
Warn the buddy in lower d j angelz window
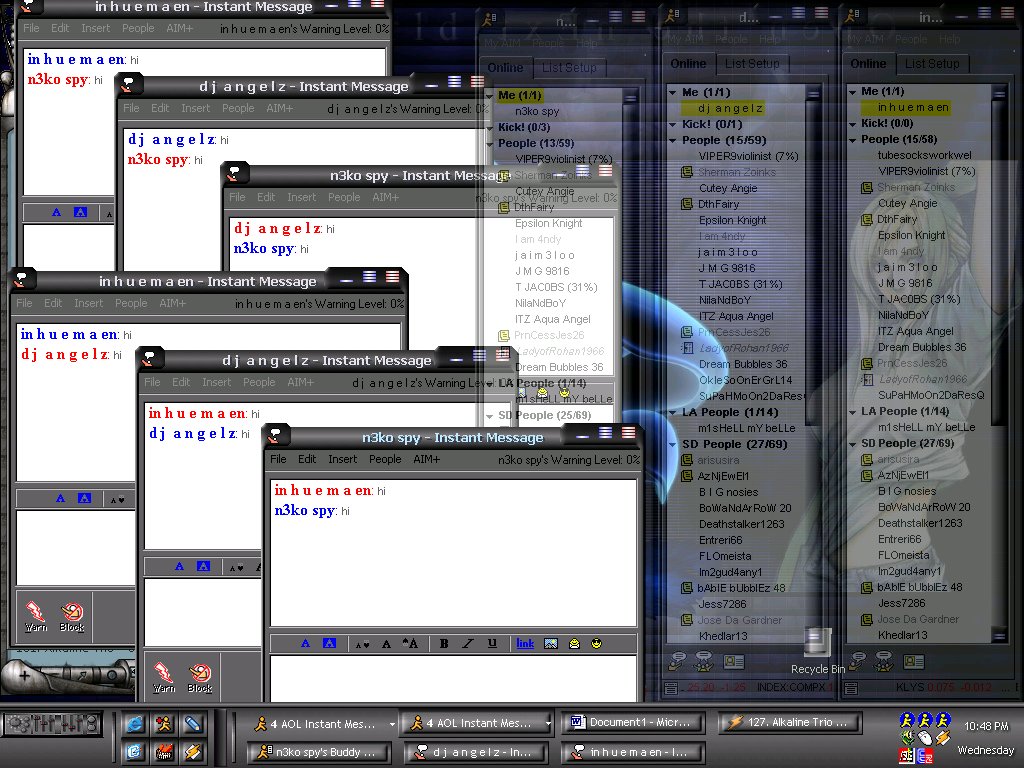[x=164, y=678]
